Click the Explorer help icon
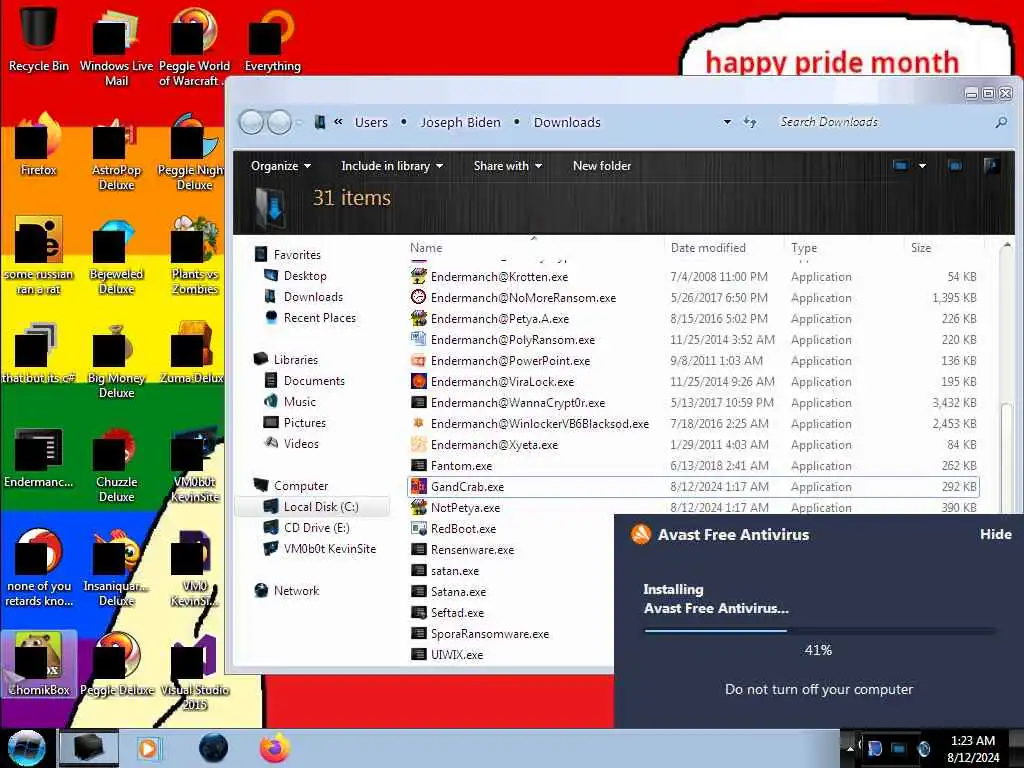This screenshot has width=1024, height=768. point(991,166)
